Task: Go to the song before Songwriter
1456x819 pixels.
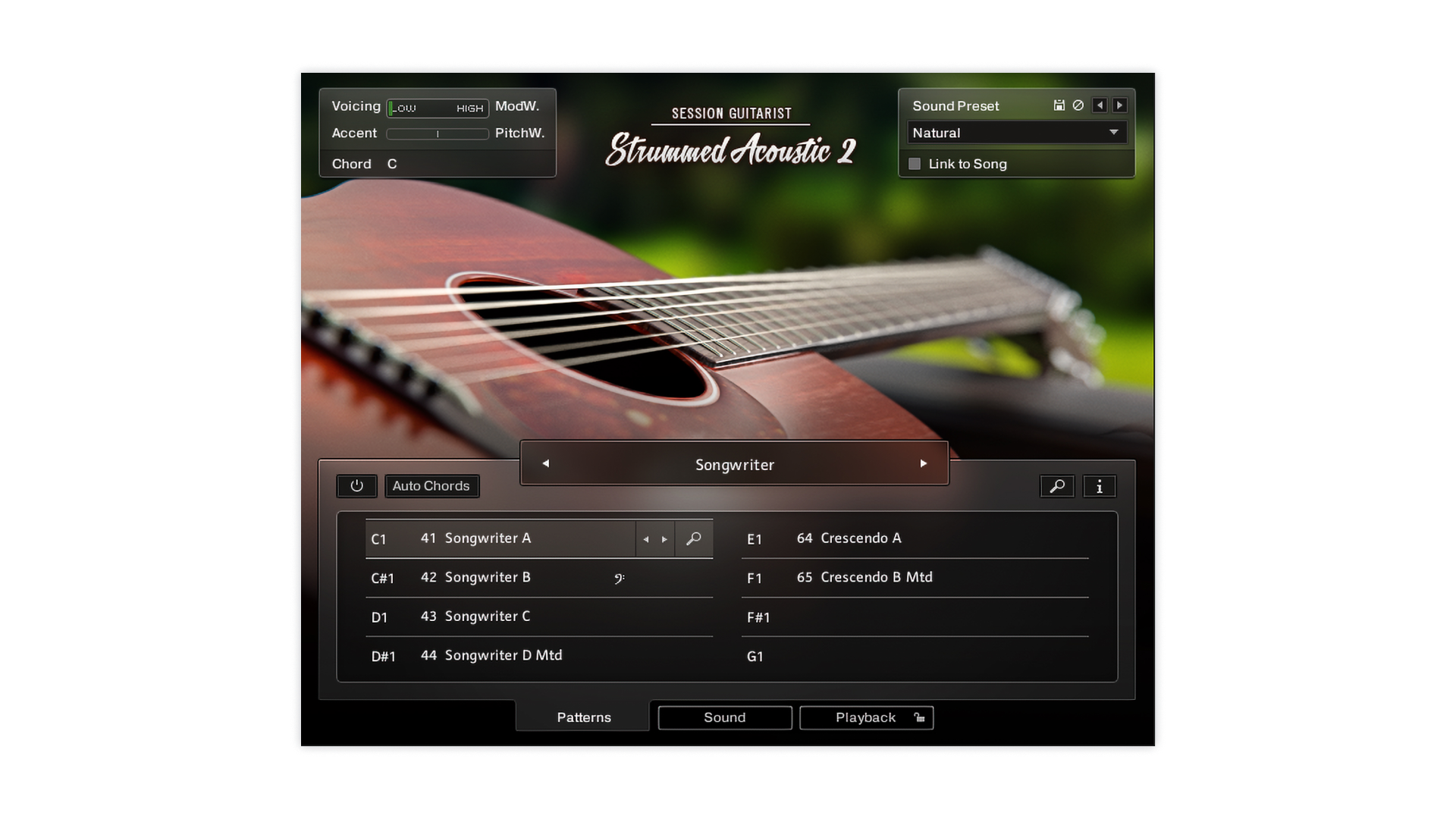Action: (x=545, y=463)
